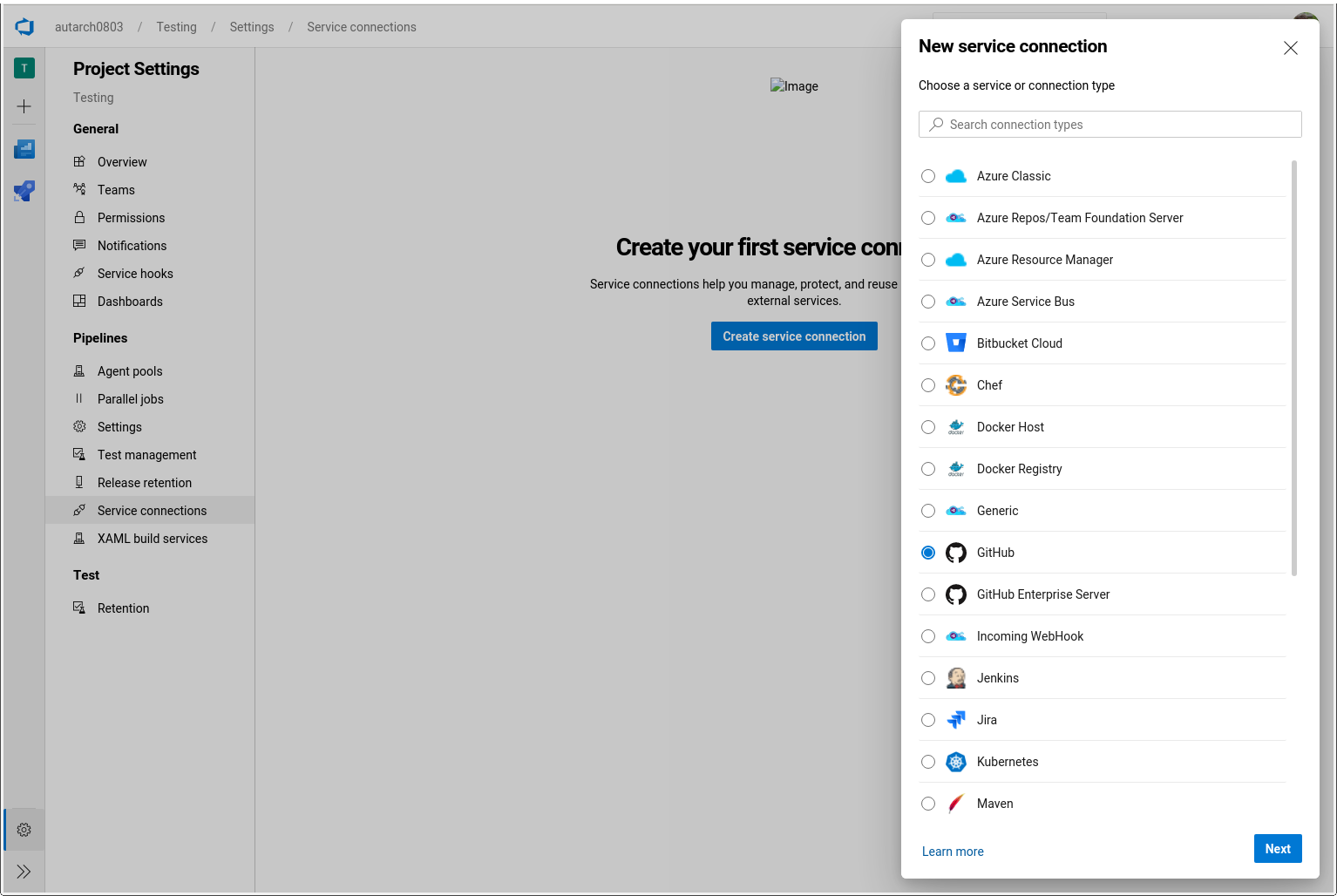Click the GitHub Enterprise Server logo icon
The image size is (1337, 896).
pos(956,594)
